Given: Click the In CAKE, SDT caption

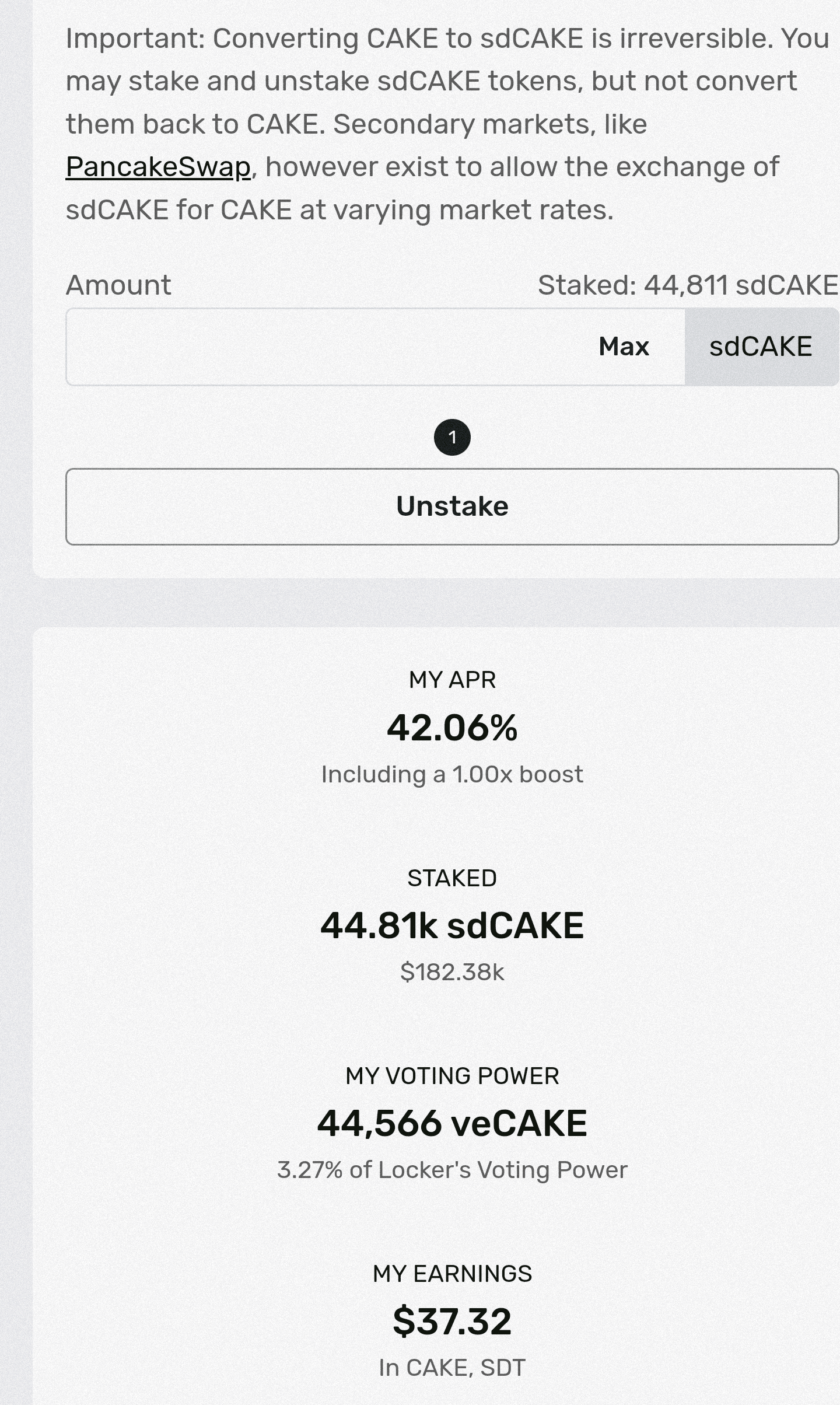Looking at the screenshot, I should click(x=452, y=1368).
